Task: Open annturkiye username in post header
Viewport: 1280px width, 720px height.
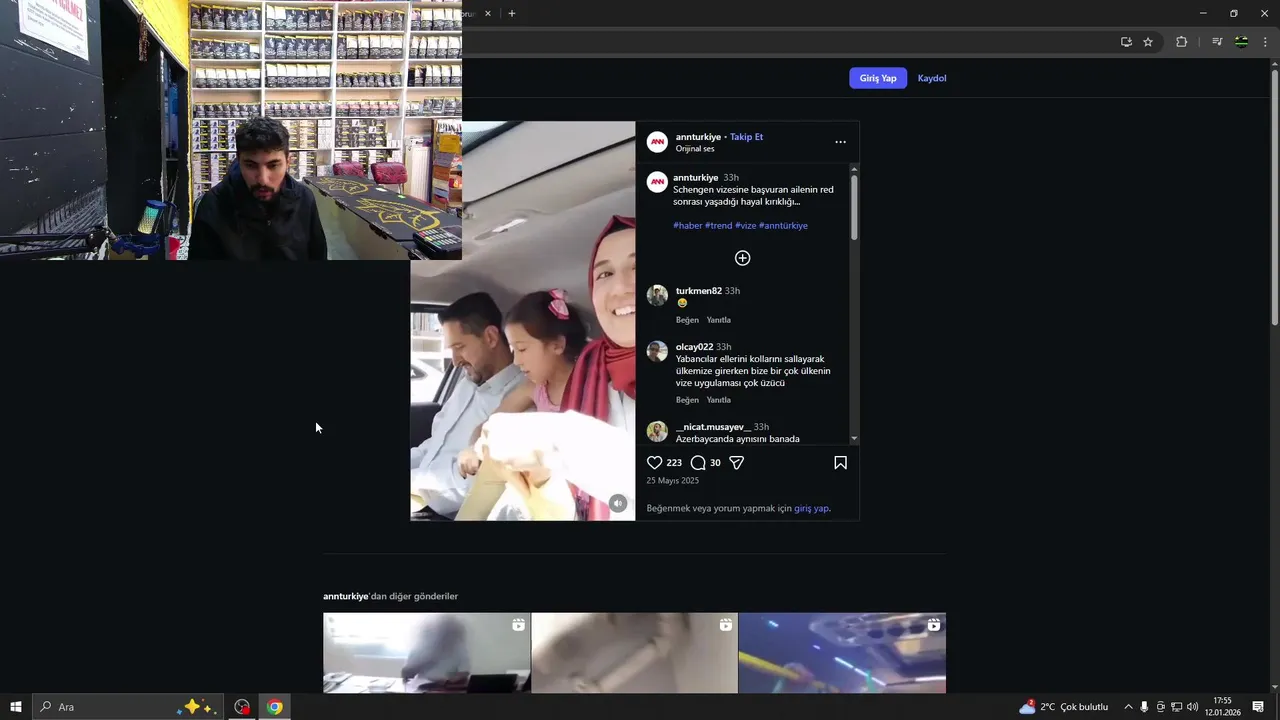Action: click(x=698, y=137)
